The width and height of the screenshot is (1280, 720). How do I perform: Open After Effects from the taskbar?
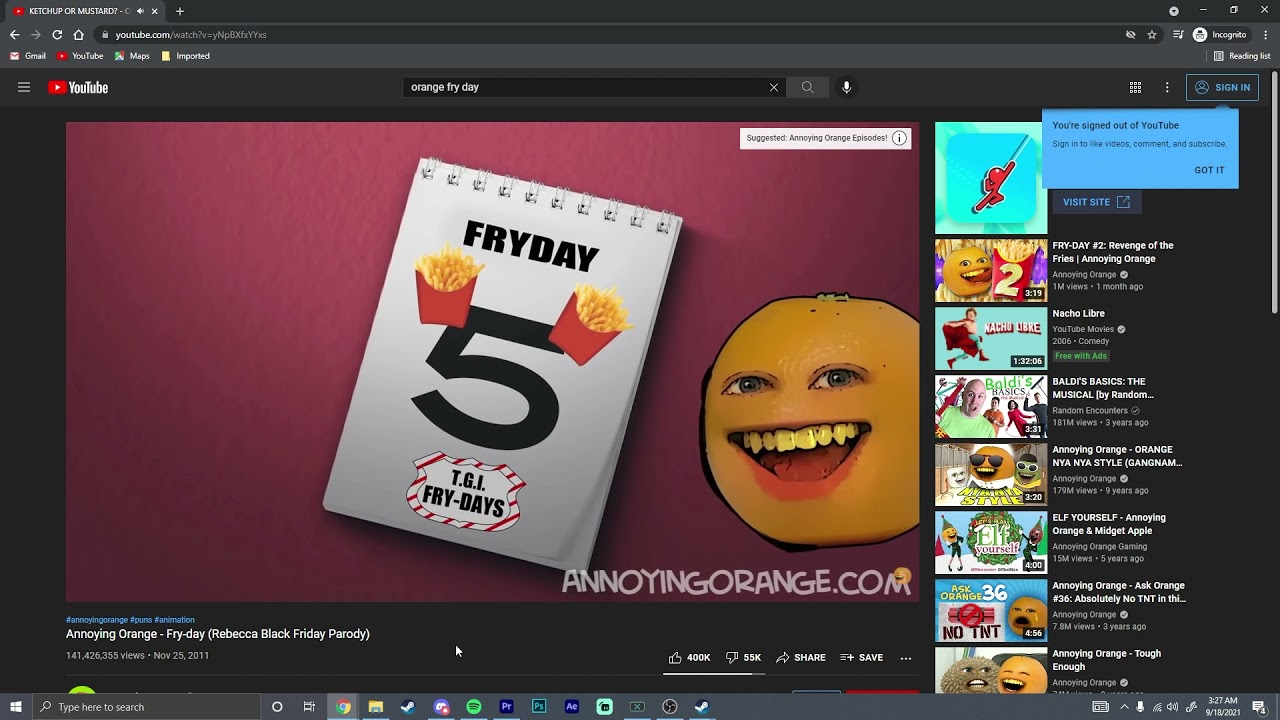pos(572,707)
